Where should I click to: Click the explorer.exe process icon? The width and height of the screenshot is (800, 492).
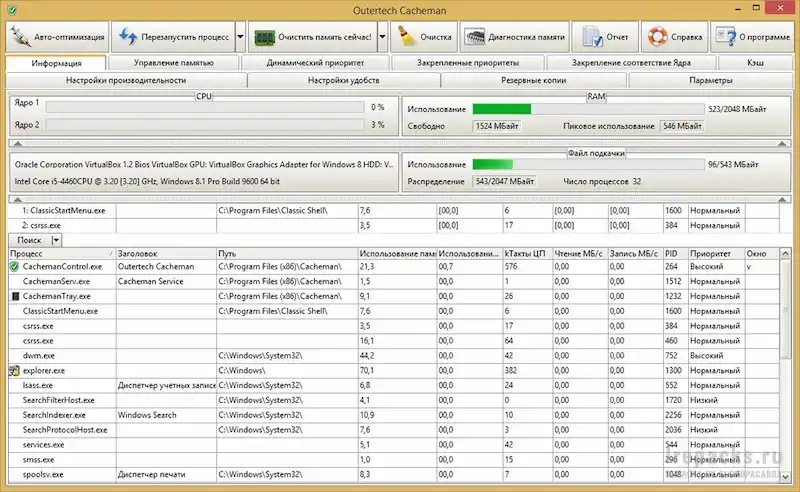tap(14, 371)
